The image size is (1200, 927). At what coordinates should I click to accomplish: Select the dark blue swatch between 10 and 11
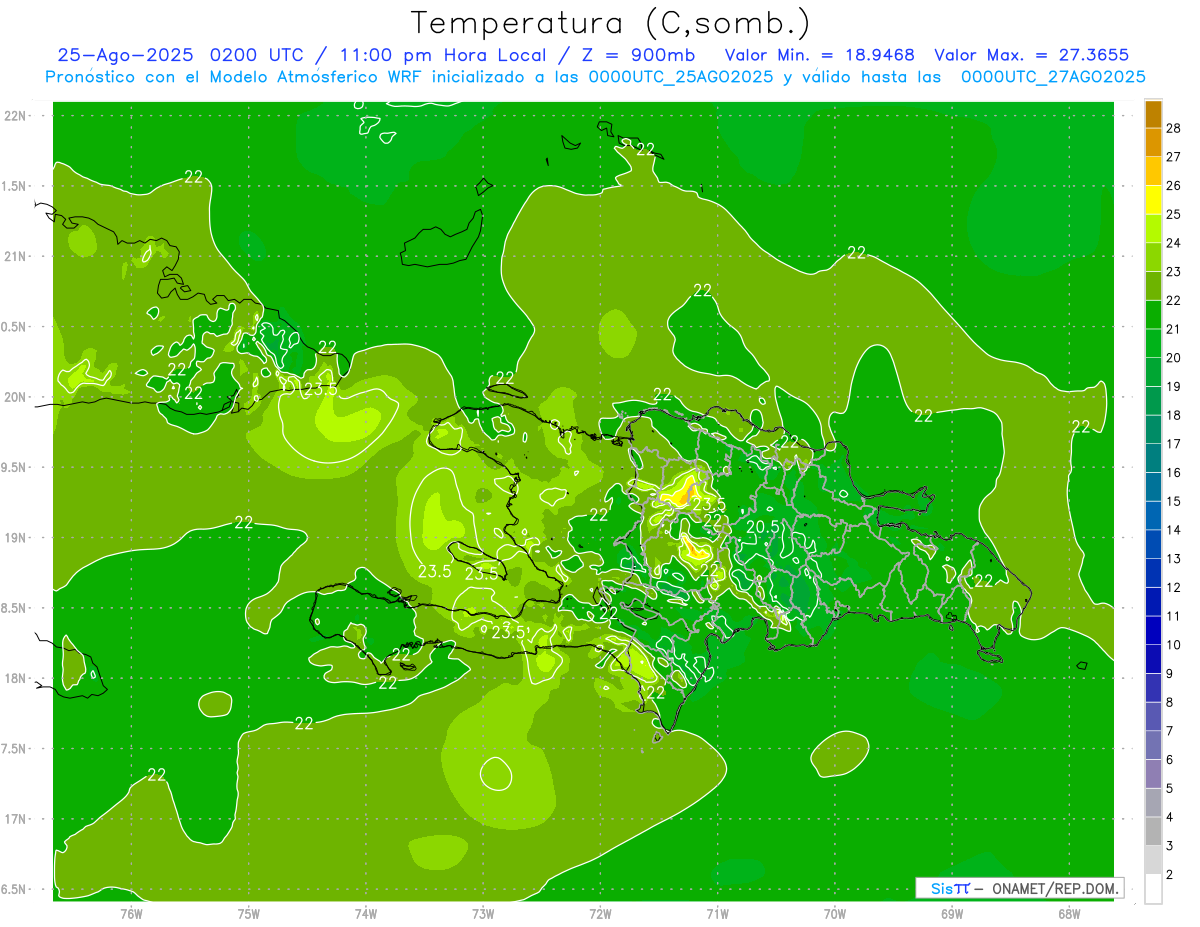[1153, 630]
